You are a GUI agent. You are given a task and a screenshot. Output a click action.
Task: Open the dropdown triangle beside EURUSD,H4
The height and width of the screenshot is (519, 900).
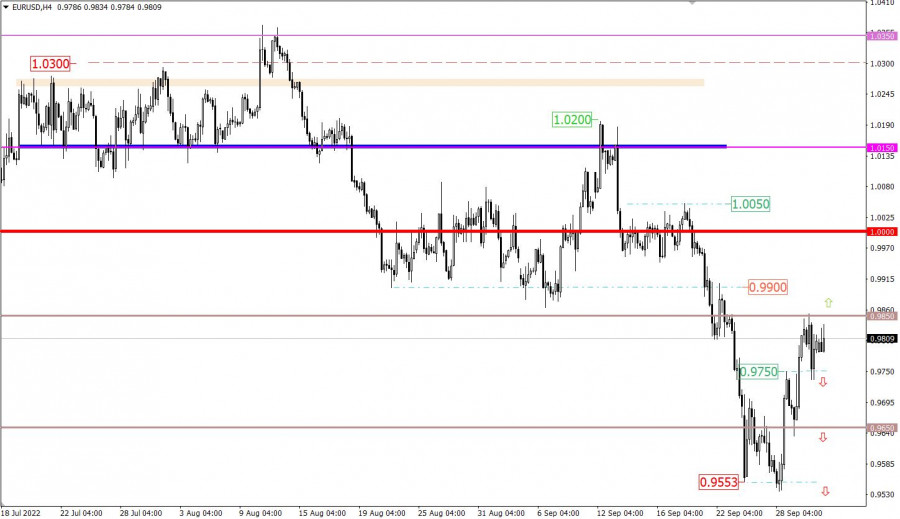(x=6, y=7)
